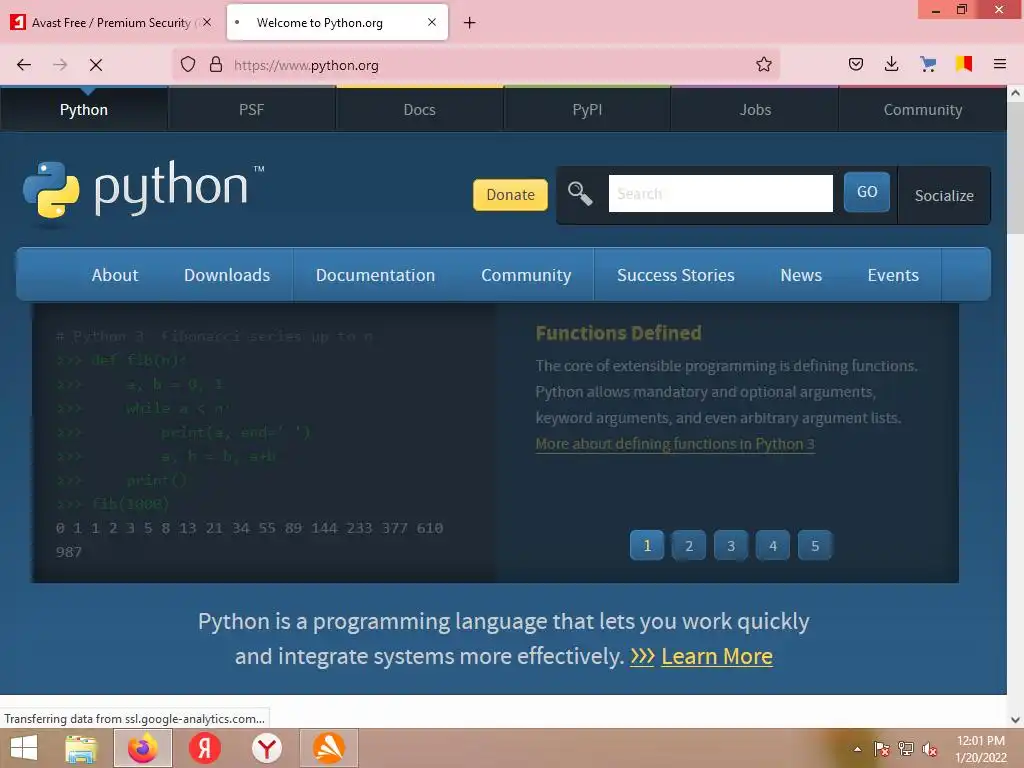The width and height of the screenshot is (1024, 768).
Task: Click the shopping cart extension icon
Action: (x=927, y=64)
